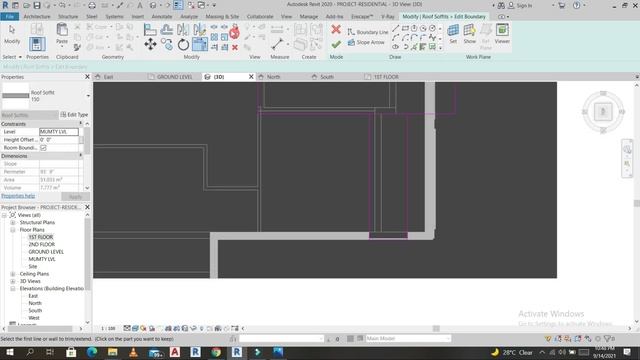The width and height of the screenshot is (640, 360).
Task: Select the highlighted Trim/Extend to Corner tool
Action: [200, 44]
